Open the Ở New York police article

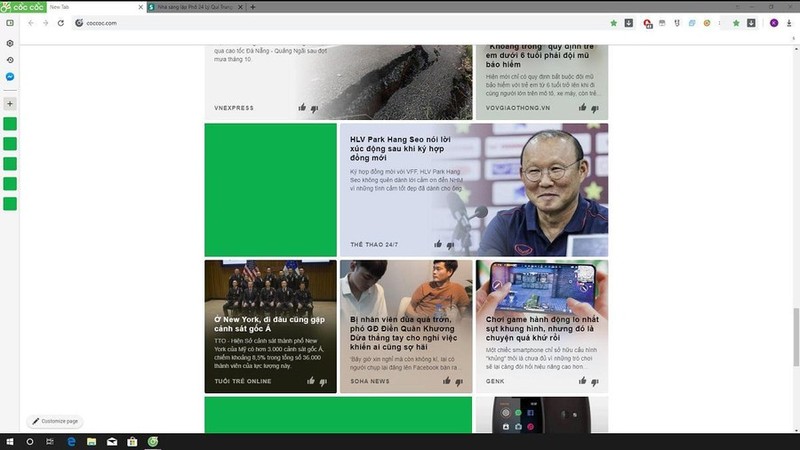click(270, 325)
